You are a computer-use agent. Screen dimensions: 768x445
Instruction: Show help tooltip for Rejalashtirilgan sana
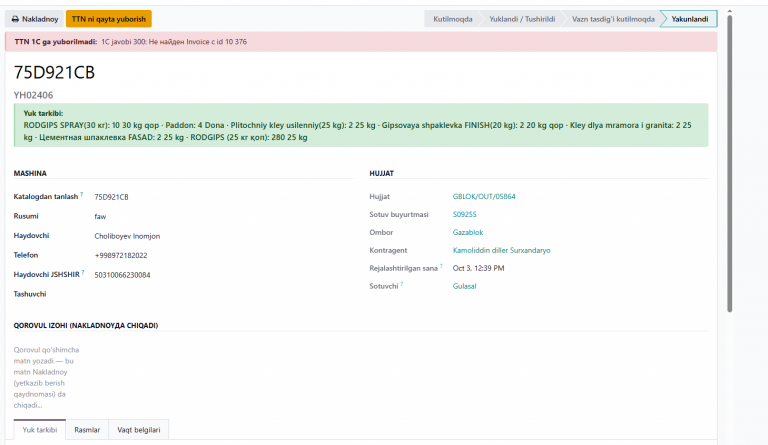click(x=441, y=266)
